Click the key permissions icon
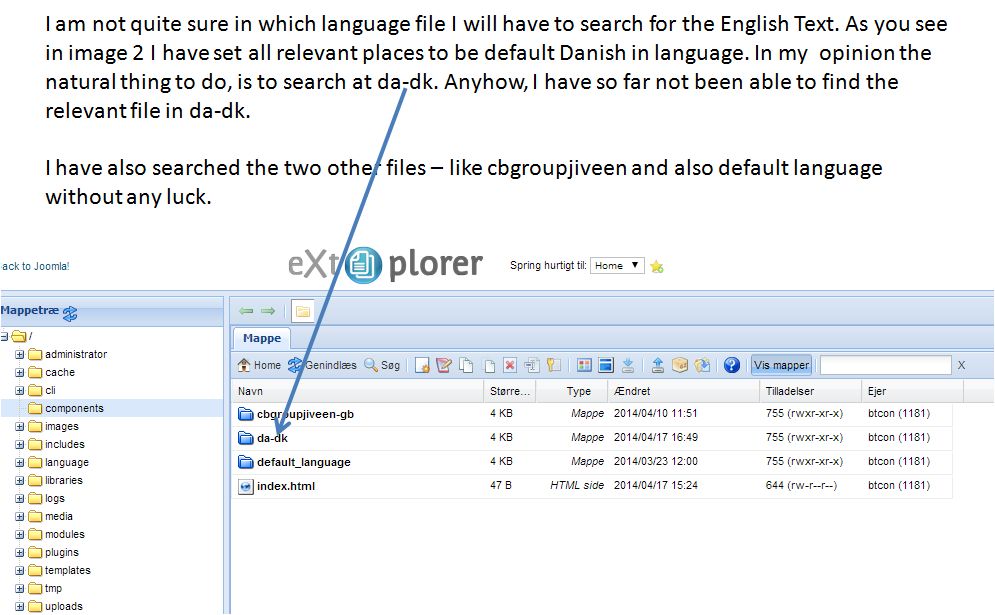Image resolution: width=995 pixels, height=615 pixels. pos(554,365)
